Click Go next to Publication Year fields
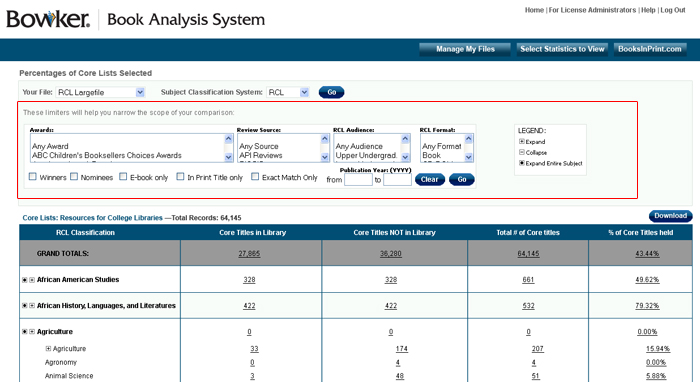The height and width of the screenshot is (382, 700). point(462,179)
